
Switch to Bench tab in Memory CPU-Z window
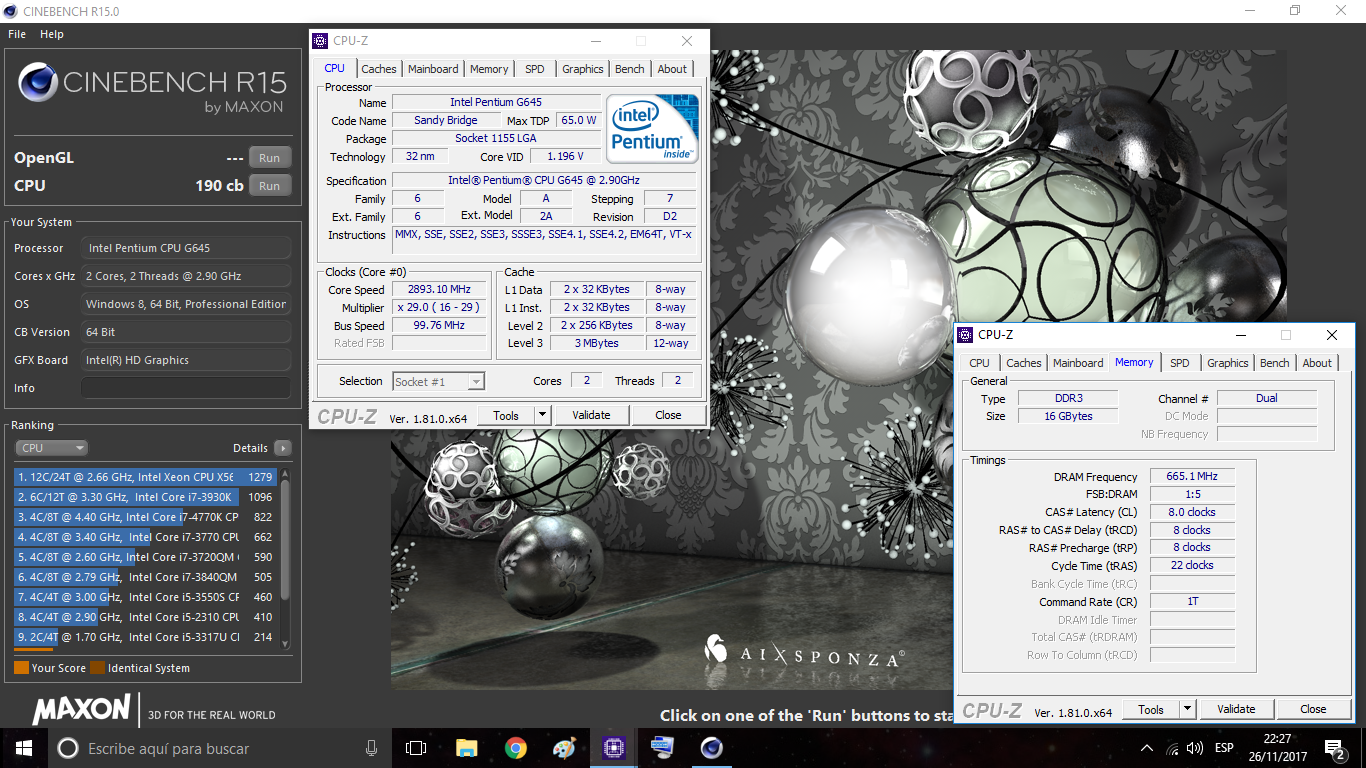pos(1275,363)
